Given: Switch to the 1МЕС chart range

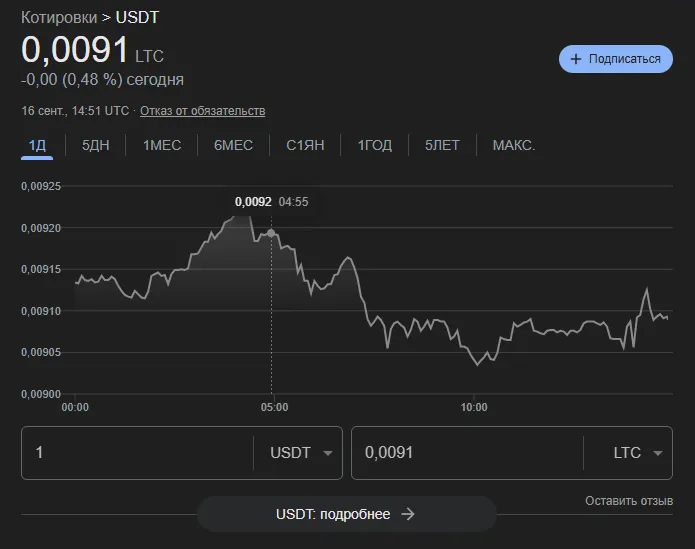Looking at the screenshot, I should coord(162,145).
